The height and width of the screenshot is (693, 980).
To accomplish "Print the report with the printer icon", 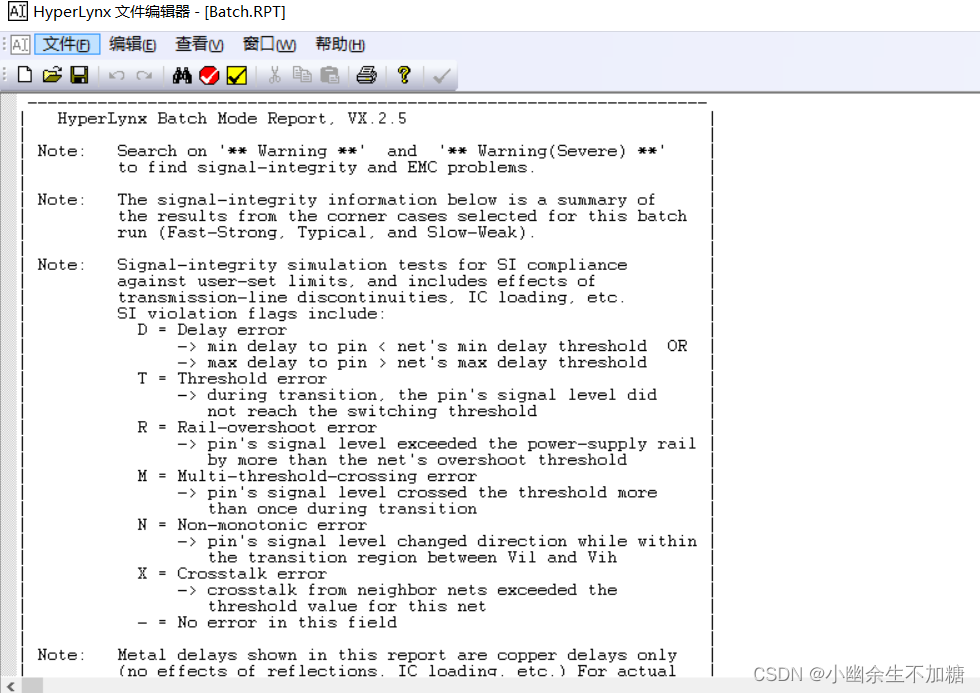I will (366, 76).
